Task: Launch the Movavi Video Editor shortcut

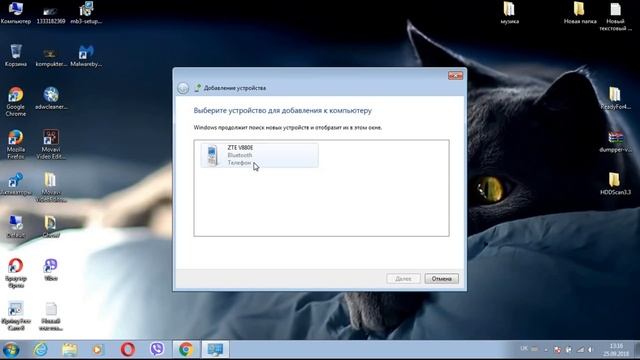Action: 51,144
